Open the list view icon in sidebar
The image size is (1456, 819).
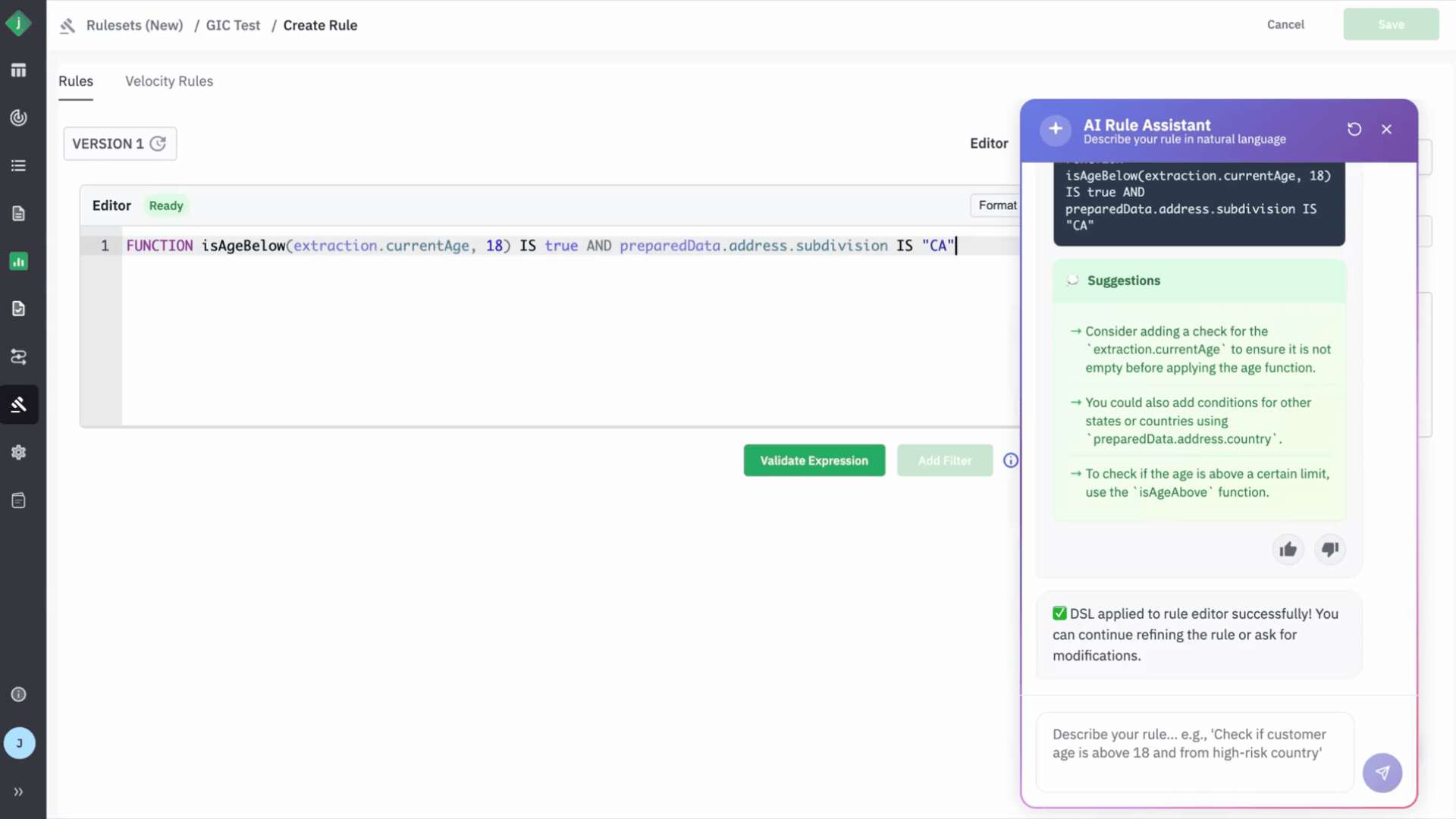pyautogui.click(x=19, y=165)
